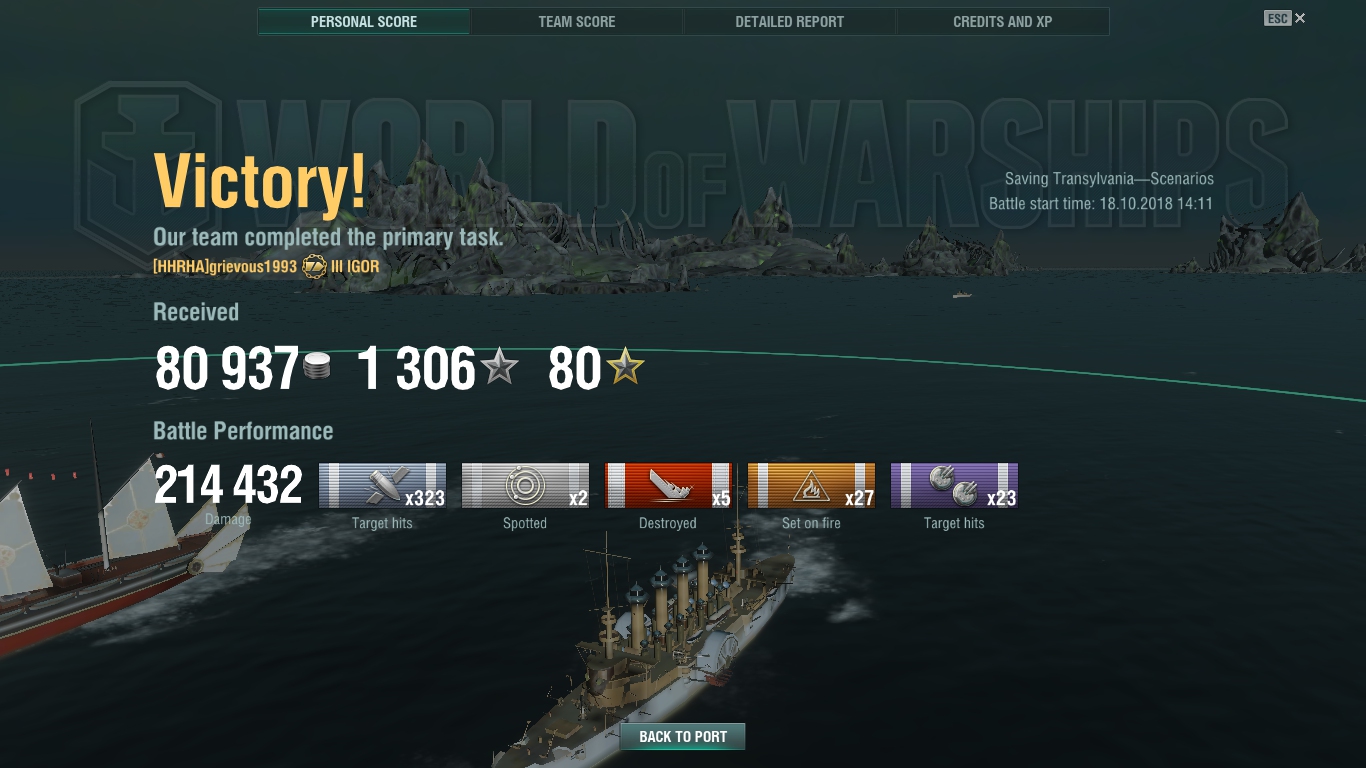
Task: Select the Personal Score tab
Action: click(x=364, y=21)
